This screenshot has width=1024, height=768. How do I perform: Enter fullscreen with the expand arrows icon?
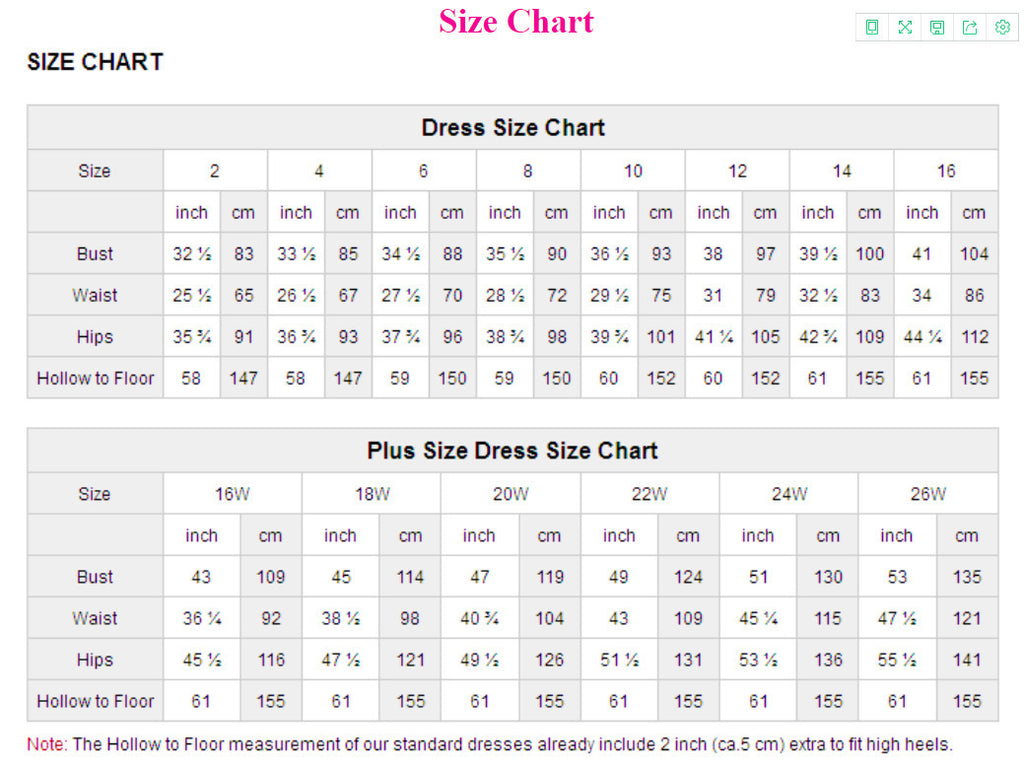pyautogui.click(x=904, y=27)
